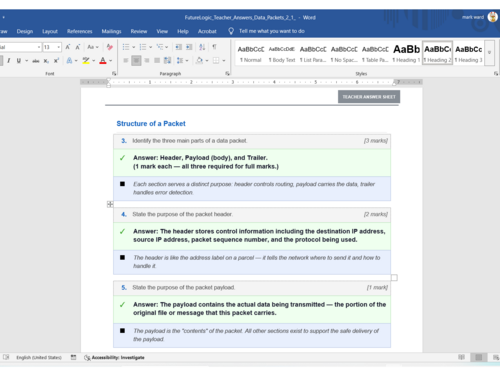Viewport: 500px width, 375px height.
Task: Open the Design tab
Action: tap(25, 31)
